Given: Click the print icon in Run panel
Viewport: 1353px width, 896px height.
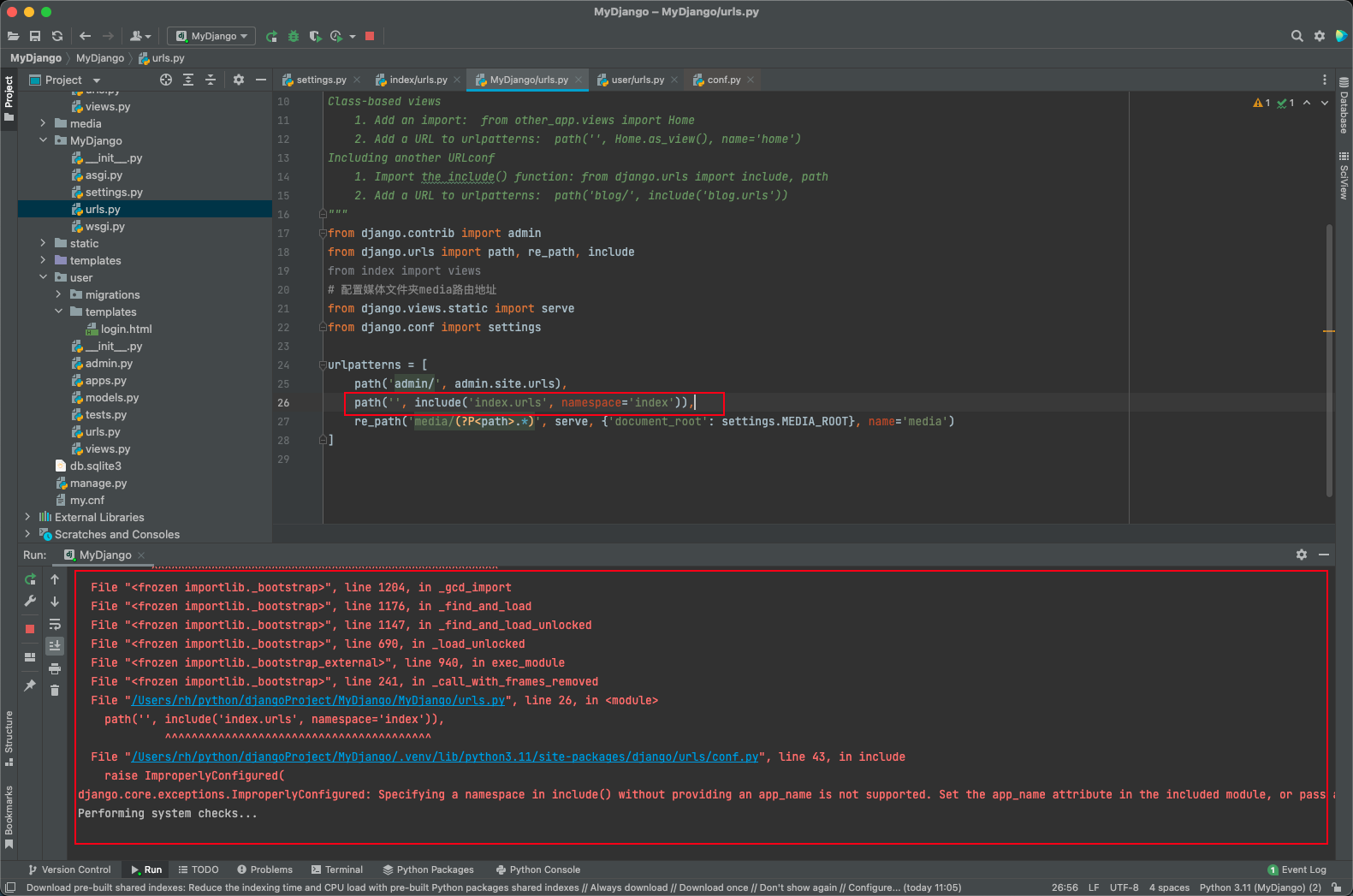Looking at the screenshot, I should pos(55,668).
